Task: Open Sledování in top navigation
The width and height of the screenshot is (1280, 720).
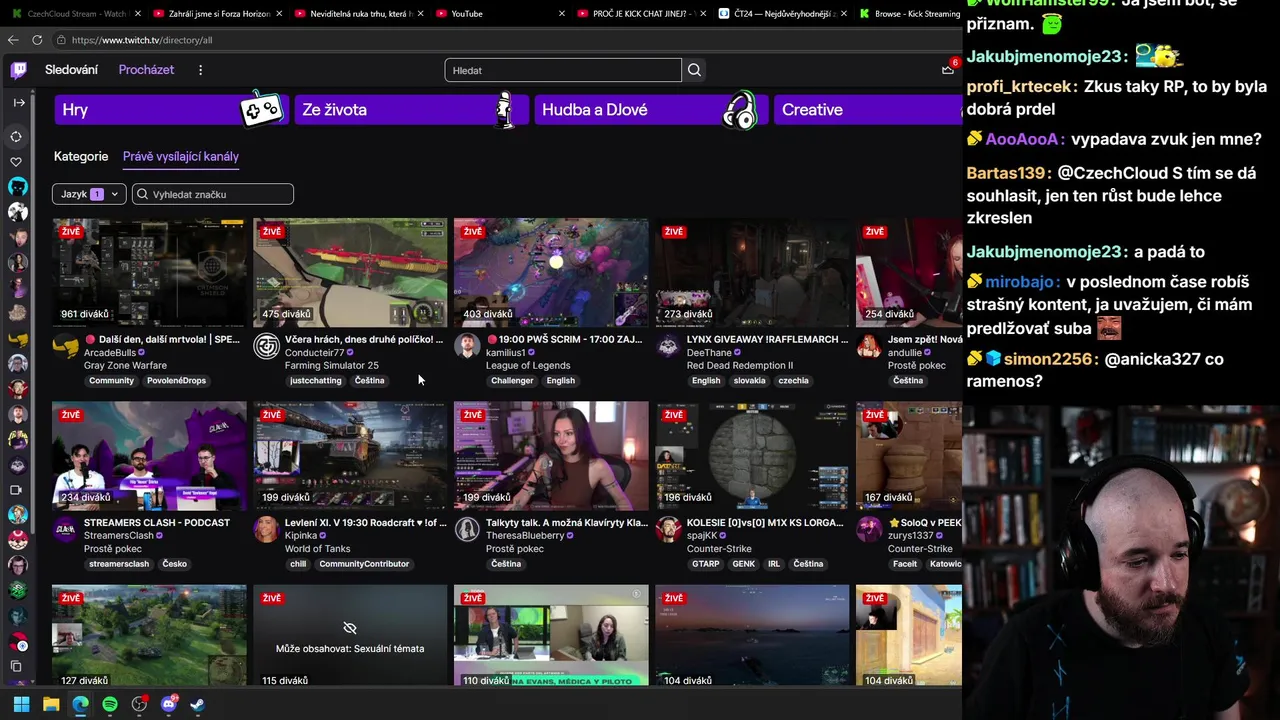Action: (x=71, y=70)
